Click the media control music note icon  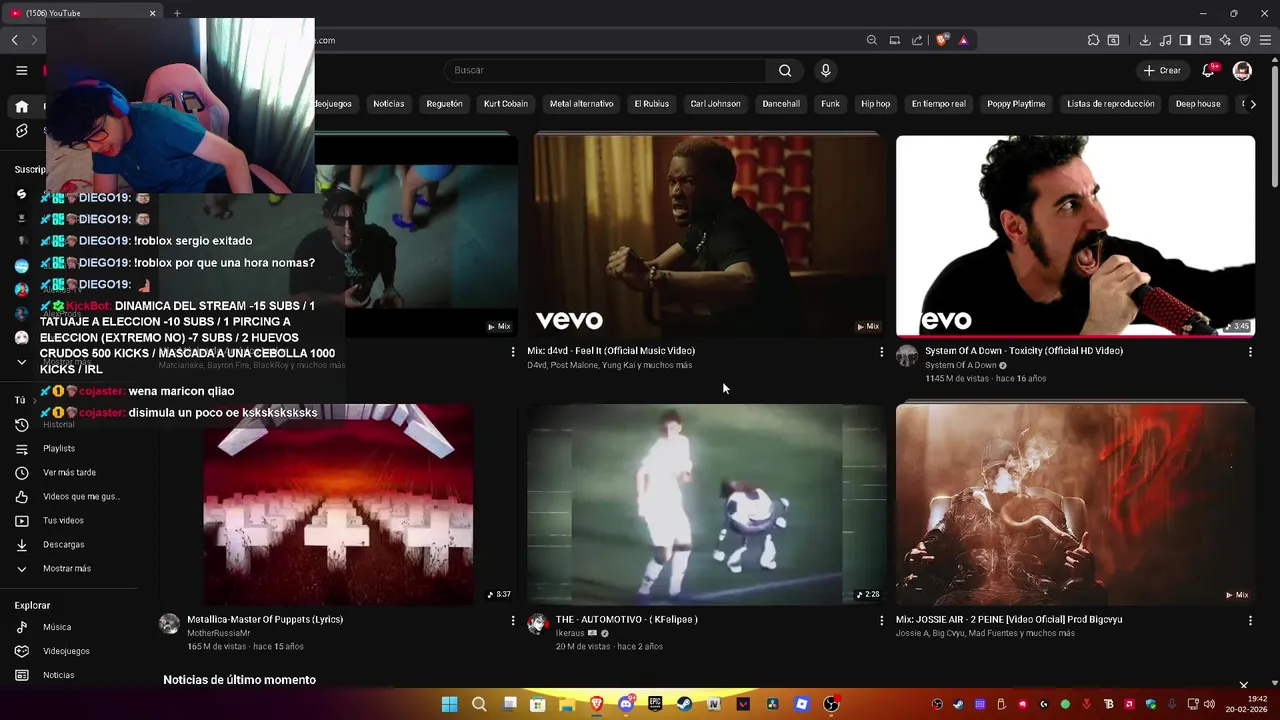pyautogui.click(x=1165, y=40)
